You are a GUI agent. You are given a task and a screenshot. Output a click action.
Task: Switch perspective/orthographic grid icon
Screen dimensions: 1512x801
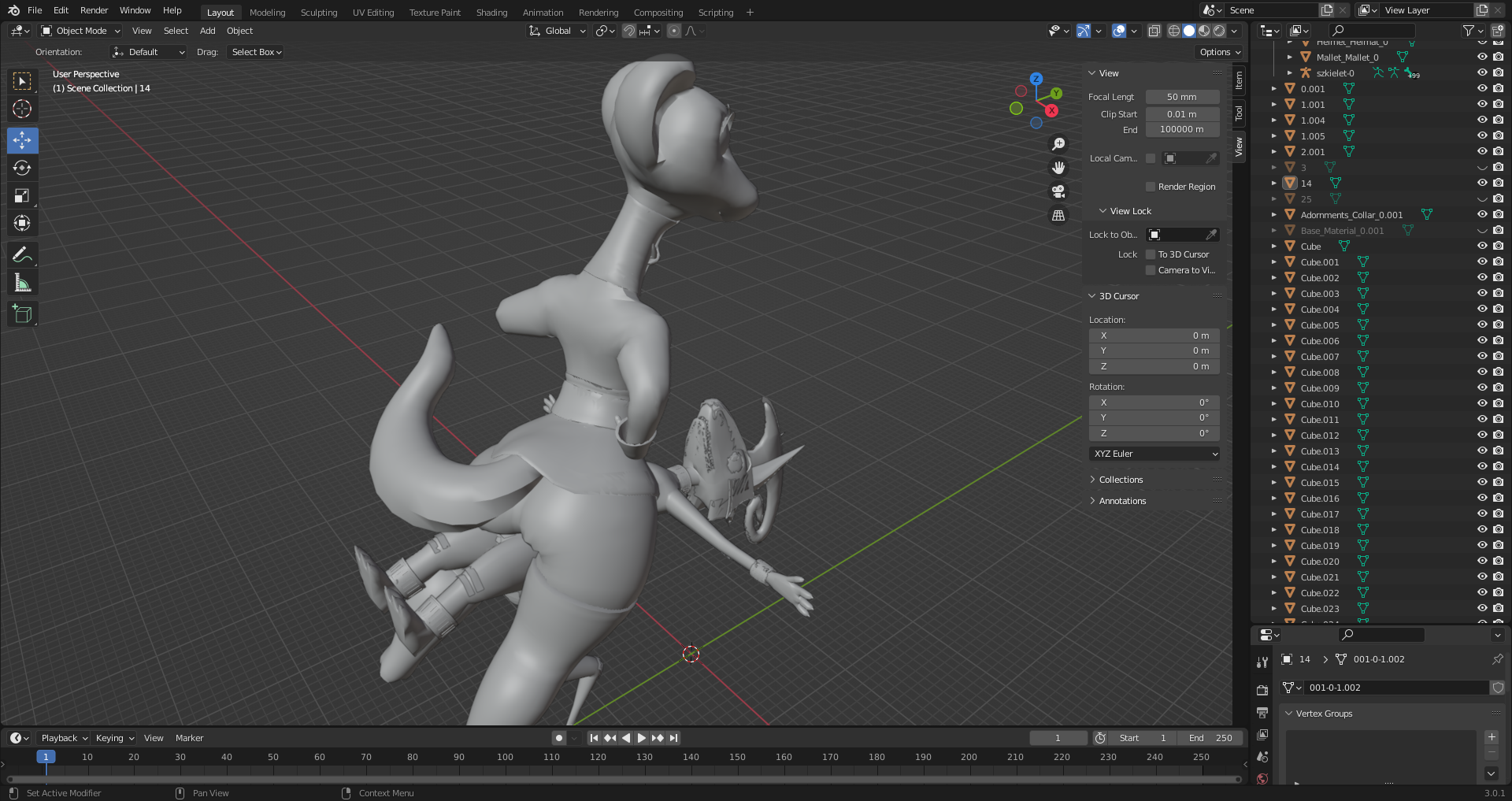tap(1058, 215)
